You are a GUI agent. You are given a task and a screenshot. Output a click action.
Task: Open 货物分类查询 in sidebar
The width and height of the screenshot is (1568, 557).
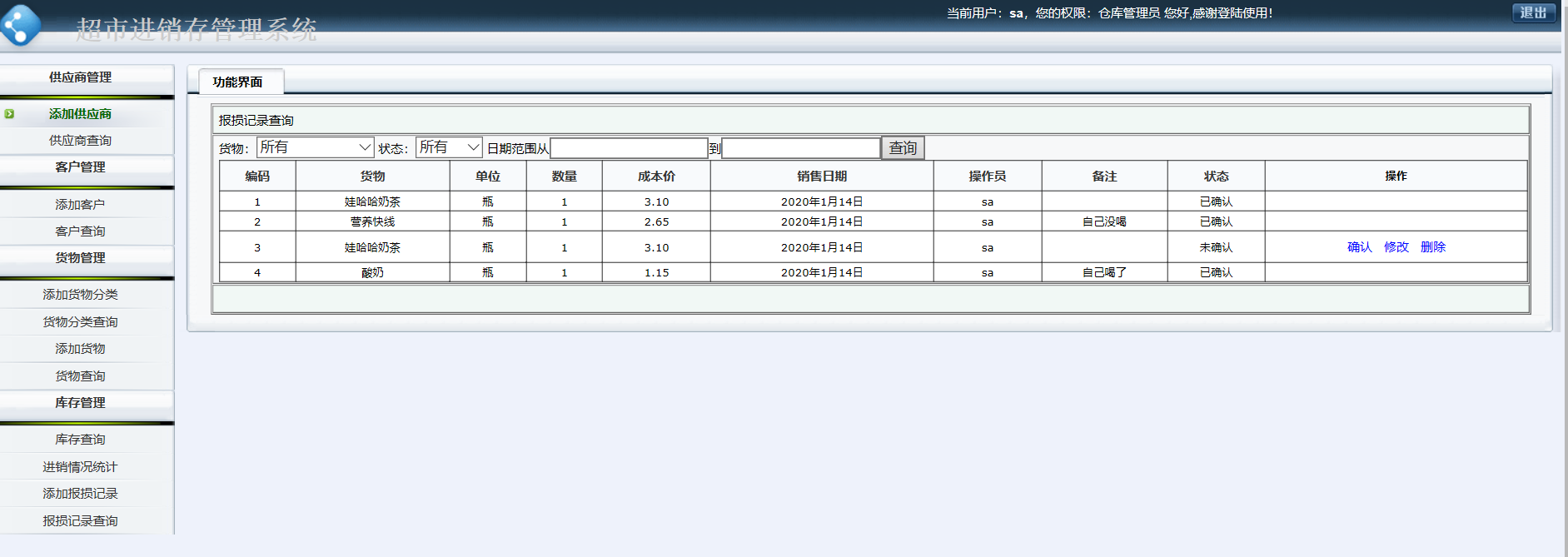(x=80, y=322)
